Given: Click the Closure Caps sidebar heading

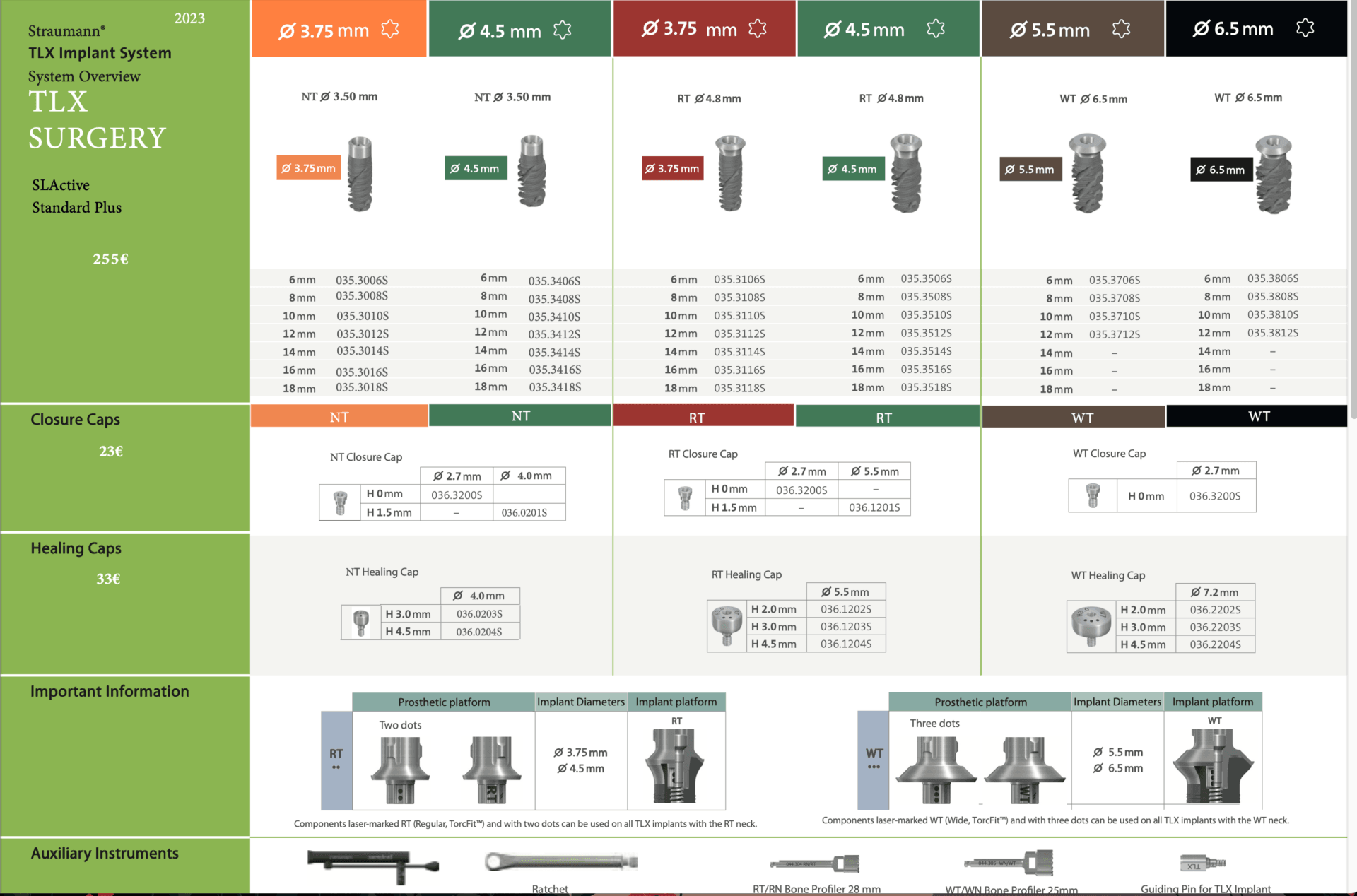Looking at the screenshot, I should pos(76,420).
